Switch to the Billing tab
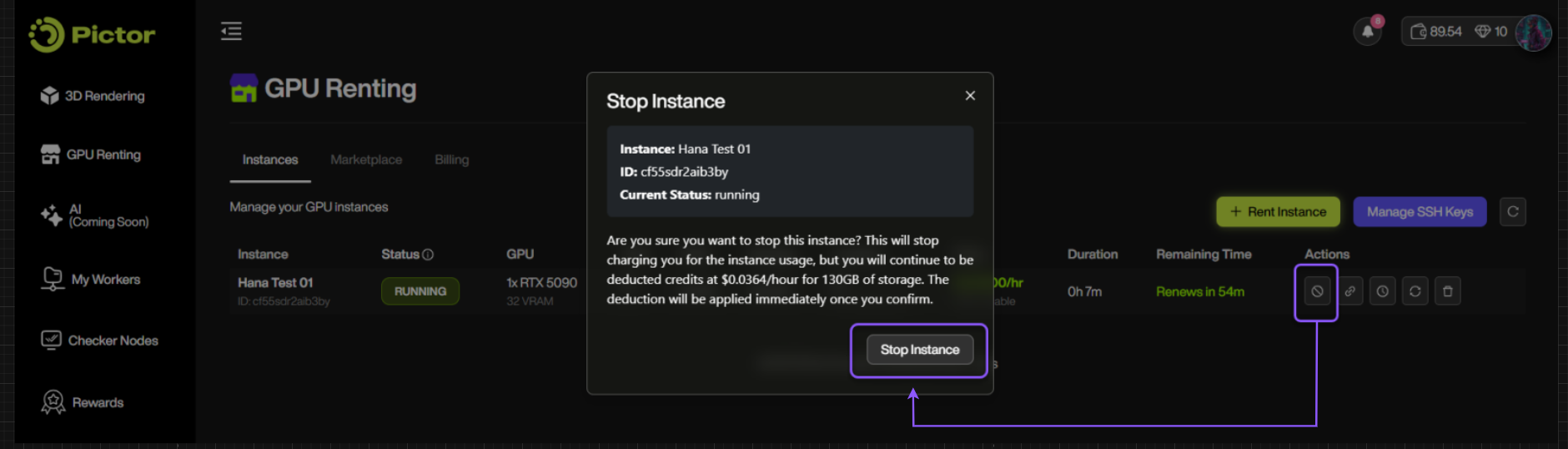Screen dimensions: 1568x449 [451, 159]
